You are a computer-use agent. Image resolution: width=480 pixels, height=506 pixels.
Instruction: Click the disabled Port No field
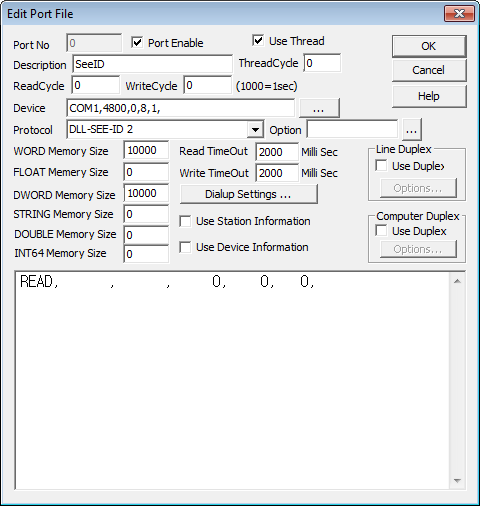(94, 43)
